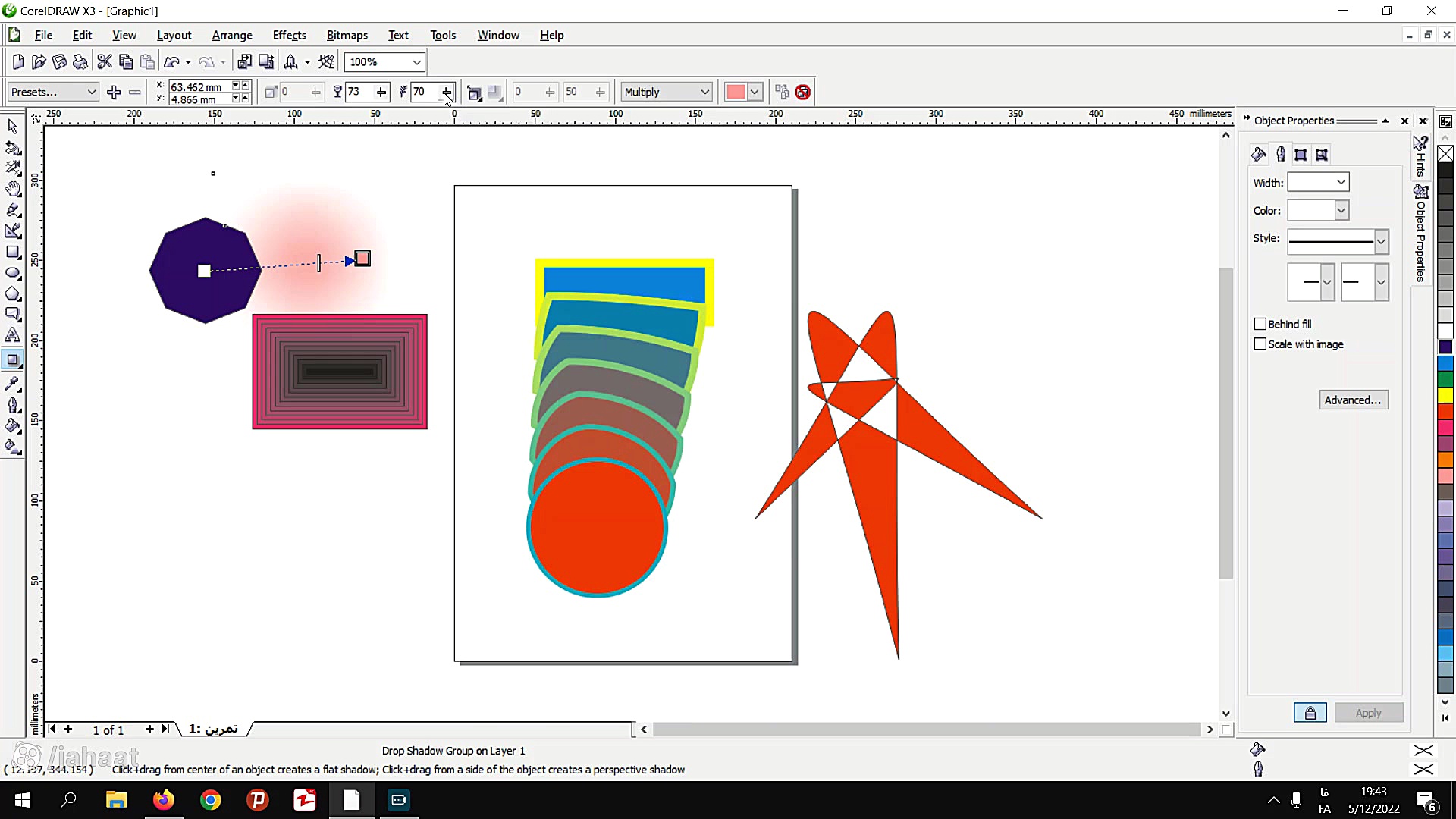
Task: Check the Scale with image option
Action: click(x=1260, y=344)
